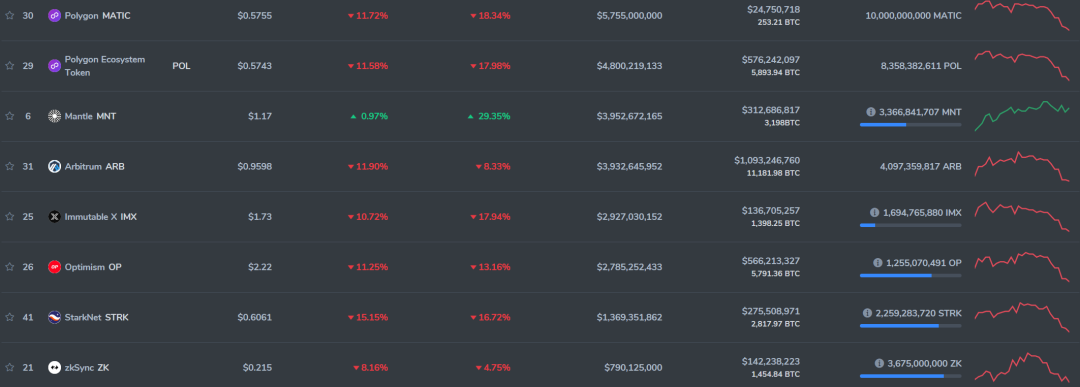Click POL volume $576,242,097
The width and height of the screenshot is (1080, 387).
771,59
